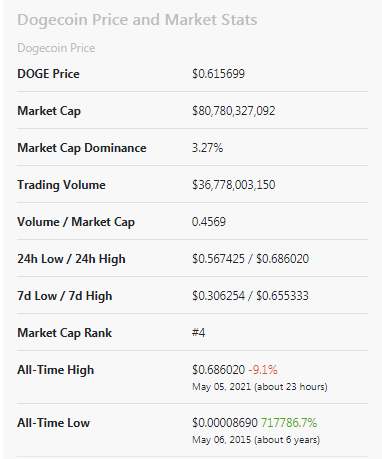Select the 3.27% dominance value
The image size is (382, 459).
pyautogui.click(x=207, y=148)
